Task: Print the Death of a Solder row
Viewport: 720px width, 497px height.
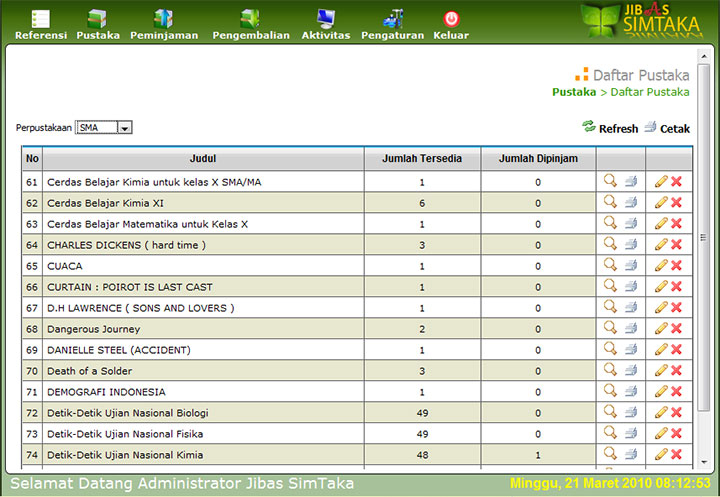Action: point(631,370)
